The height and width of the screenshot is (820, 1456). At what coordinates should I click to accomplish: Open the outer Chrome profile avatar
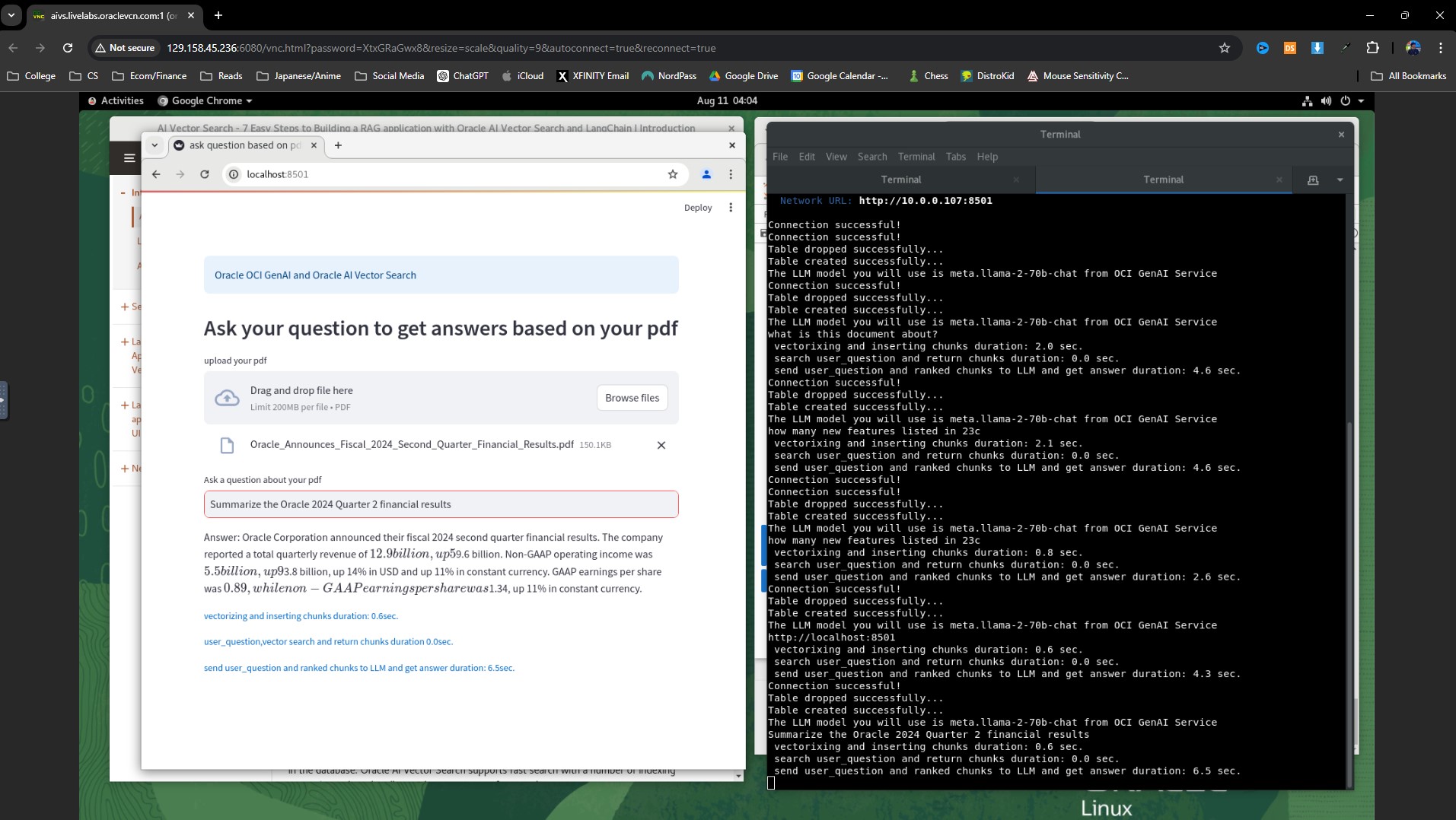coord(1413,48)
